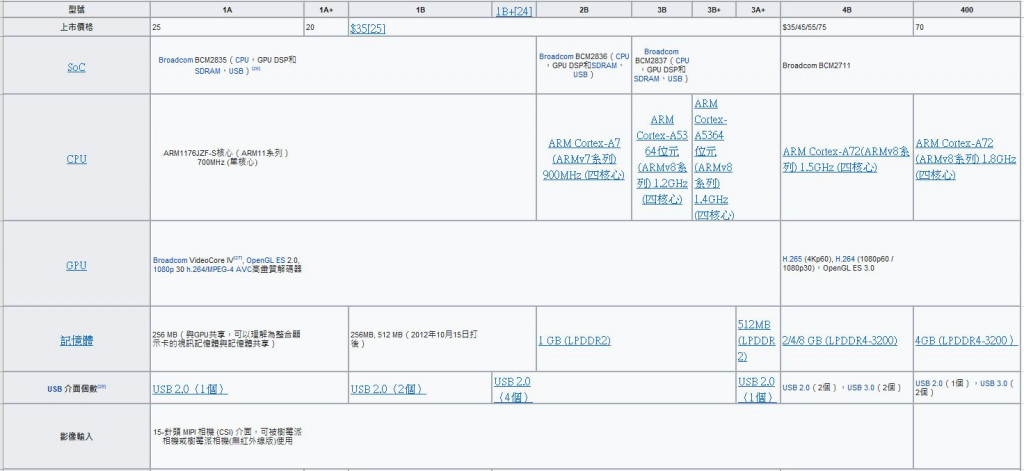Open Broadcom link in BCM2837 cell
This screenshot has height=471, width=1024.
(x=661, y=52)
